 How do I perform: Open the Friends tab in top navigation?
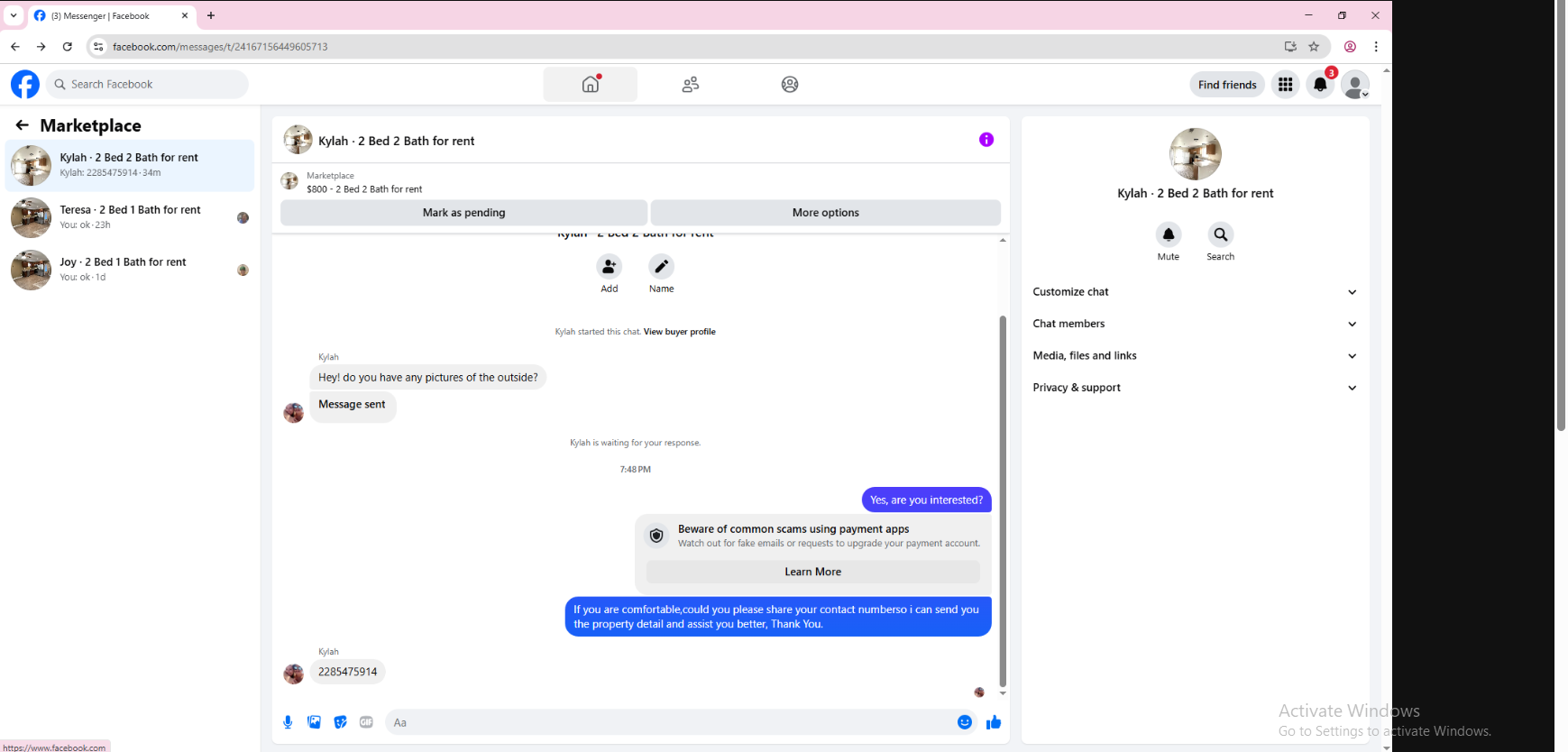click(x=691, y=84)
